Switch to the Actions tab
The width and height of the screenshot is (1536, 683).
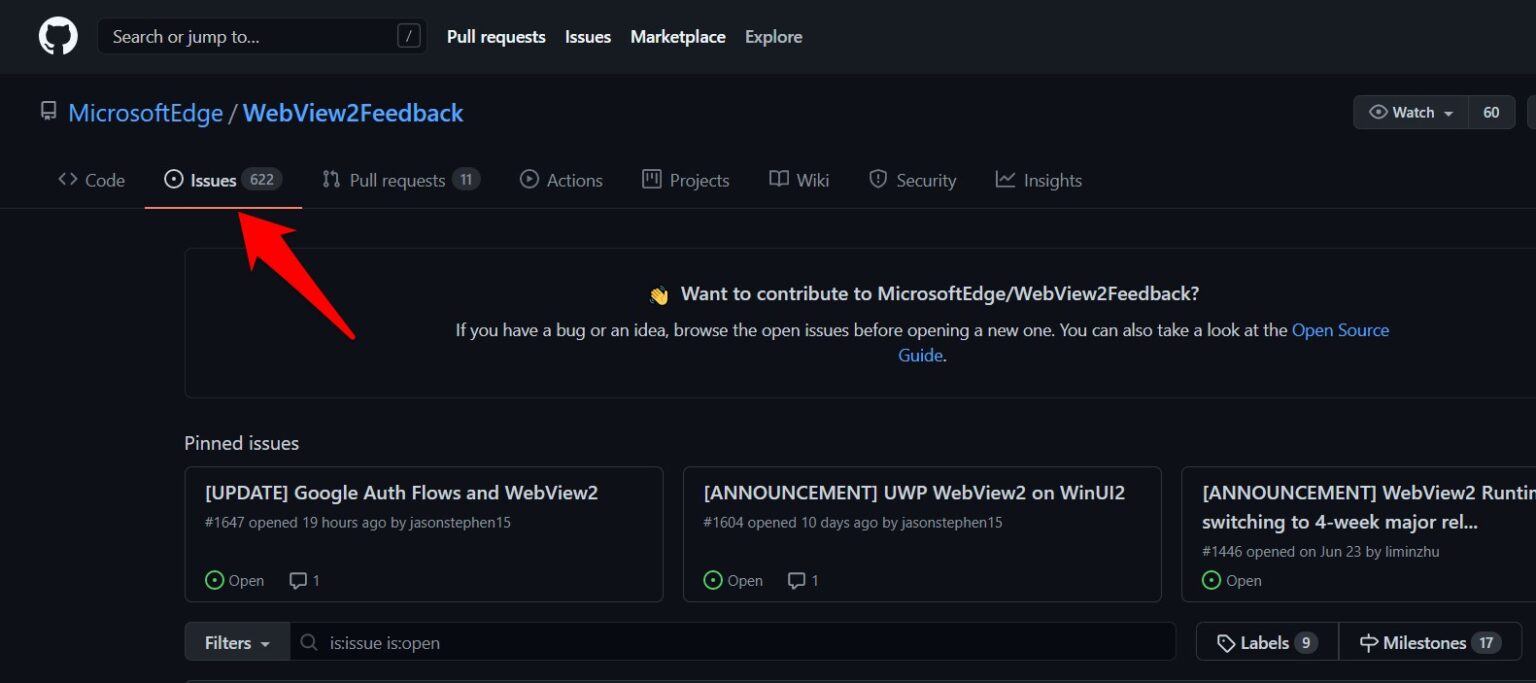click(x=561, y=180)
